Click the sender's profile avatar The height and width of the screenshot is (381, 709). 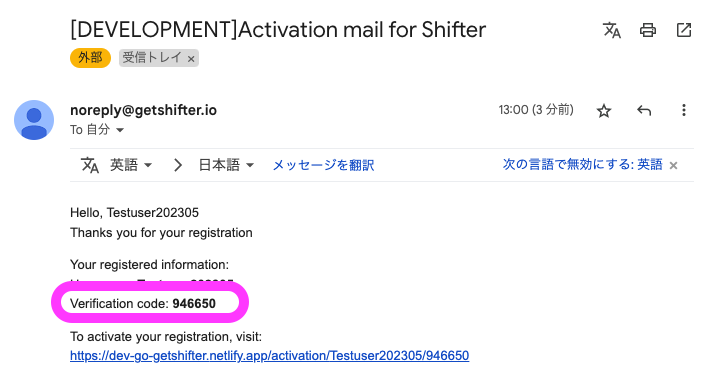[x=34, y=120]
